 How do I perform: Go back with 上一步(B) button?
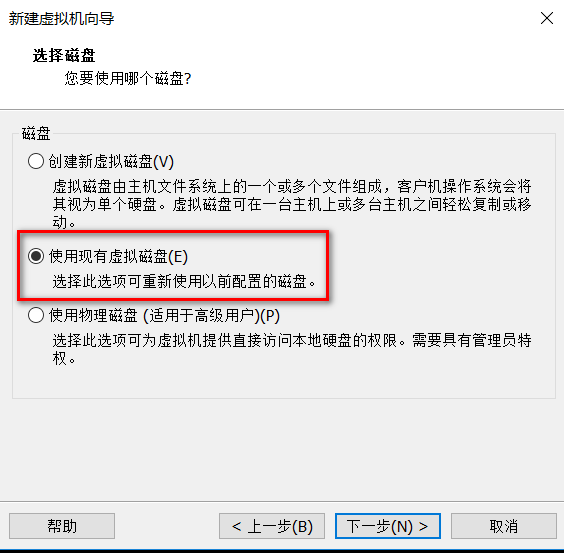point(272,526)
